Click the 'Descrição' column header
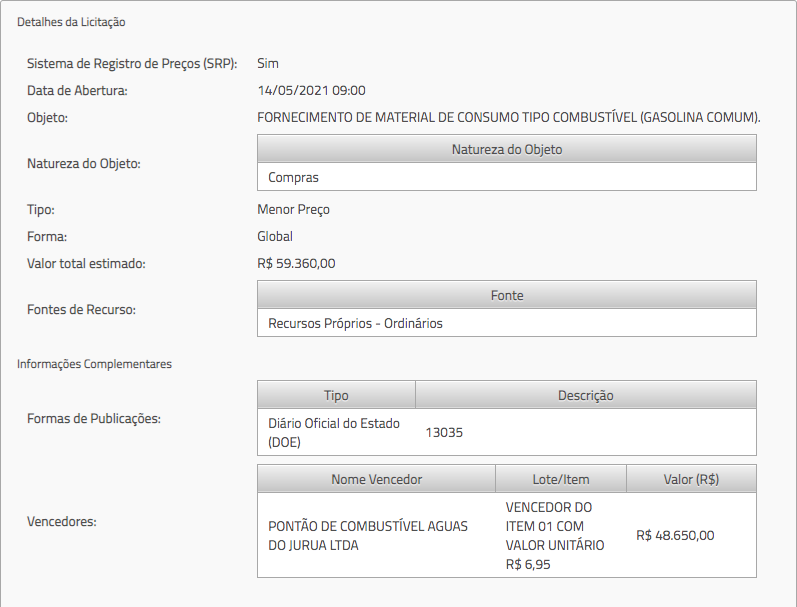 pyautogui.click(x=585, y=395)
